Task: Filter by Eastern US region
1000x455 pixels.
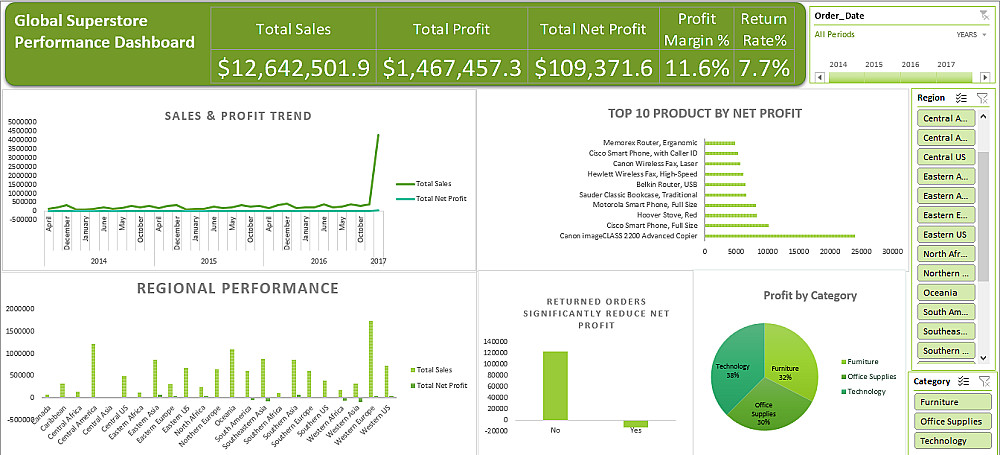Action: 946,234
